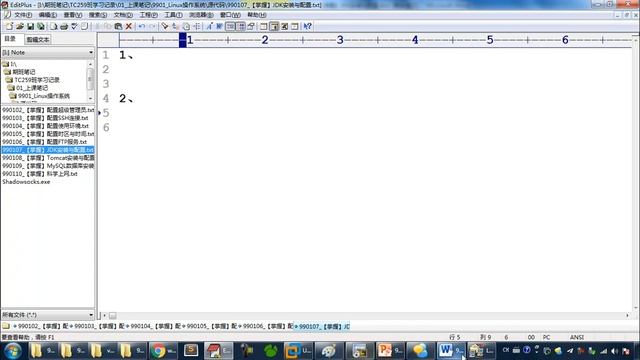Open Chrome from the taskbar
The width and height of the screenshot is (640, 360).
click(x=163, y=351)
